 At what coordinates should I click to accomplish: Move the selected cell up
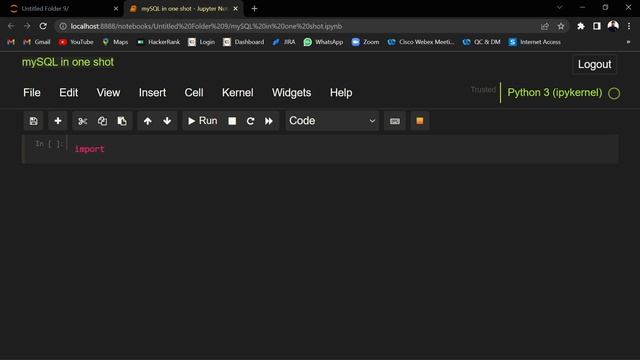click(147, 121)
